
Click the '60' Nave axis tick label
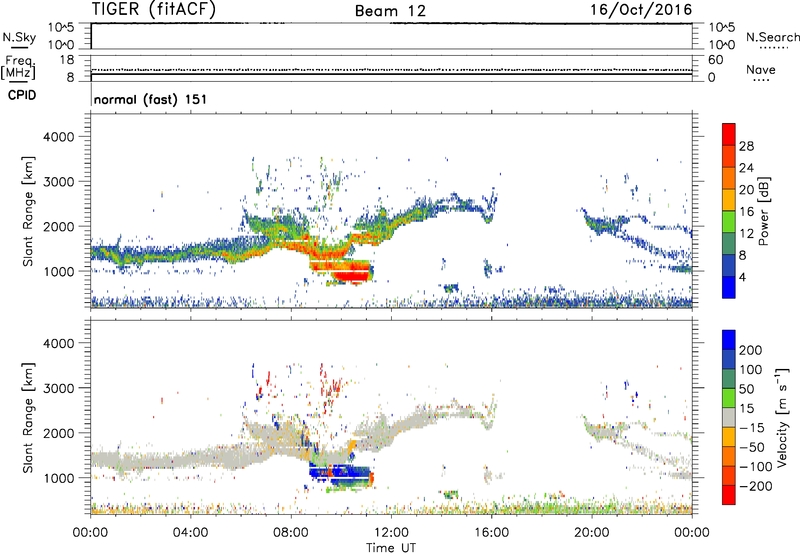(715, 60)
